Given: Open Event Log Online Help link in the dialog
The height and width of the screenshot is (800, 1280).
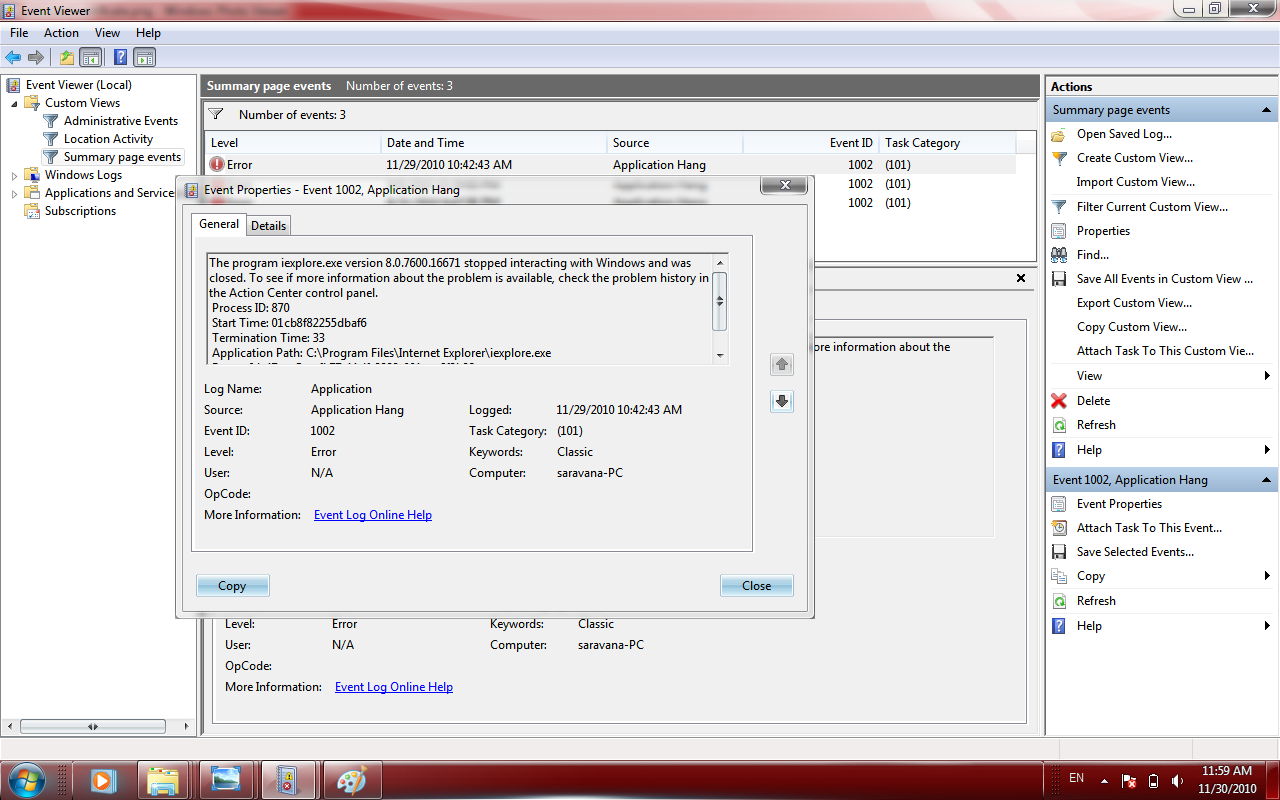Looking at the screenshot, I should point(373,515).
